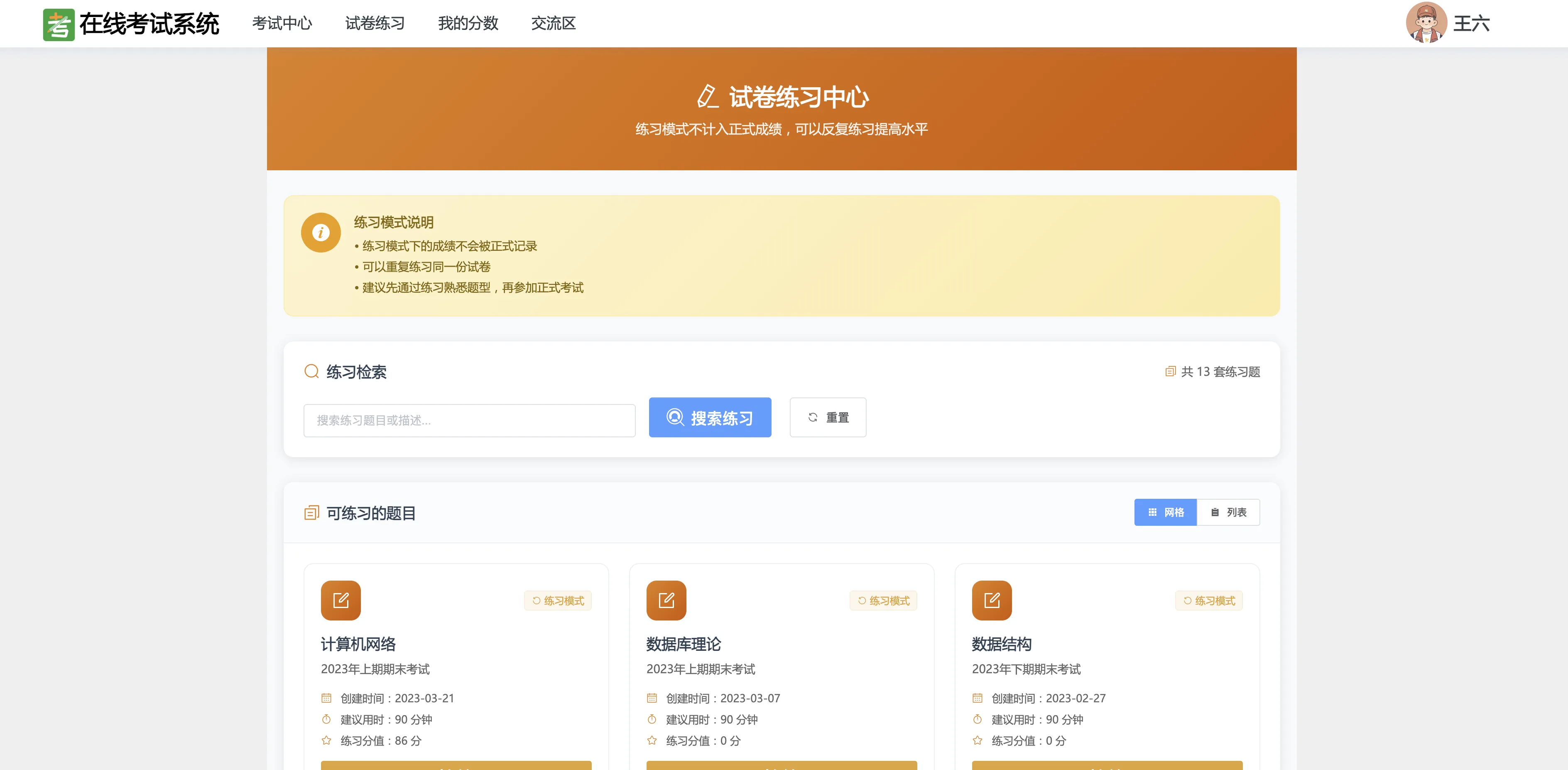Click the pencil icon beside 试卷练习中心

click(707, 97)
